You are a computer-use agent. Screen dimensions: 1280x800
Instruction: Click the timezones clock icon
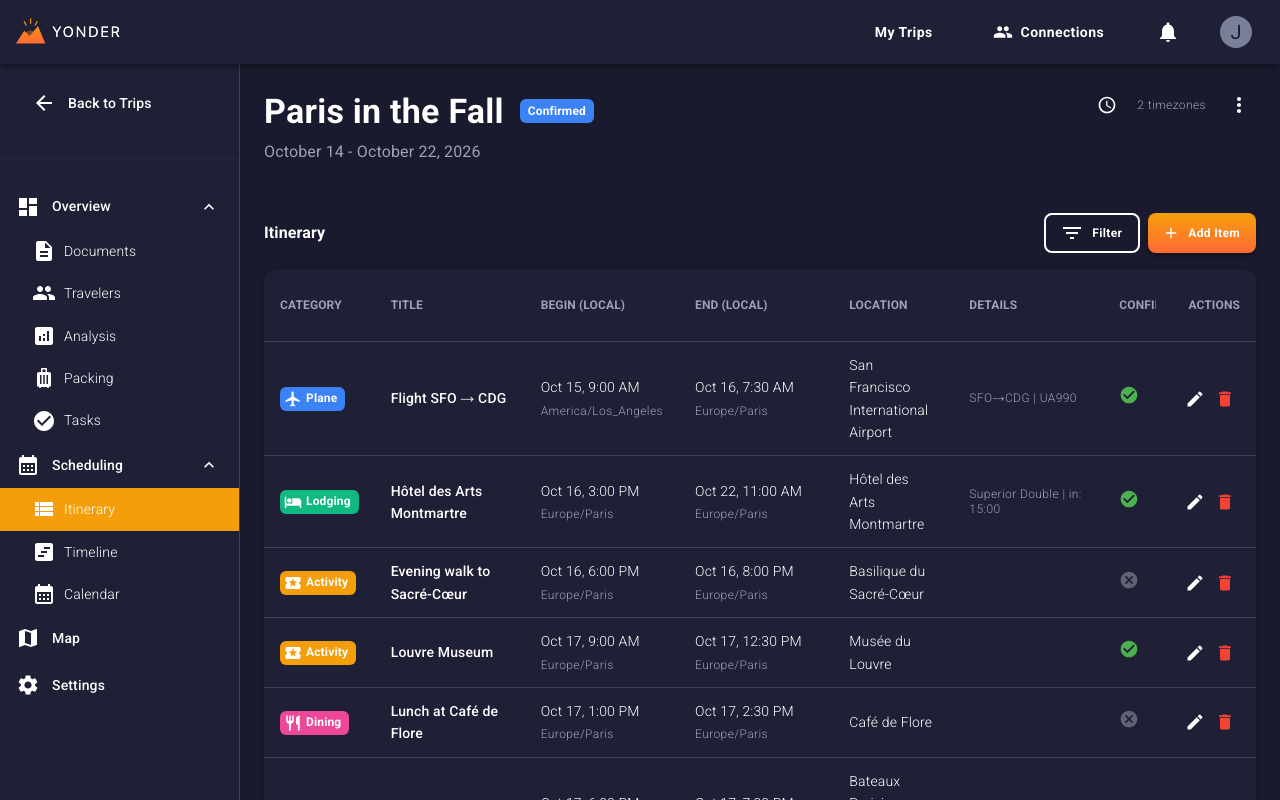(1106, 105)
